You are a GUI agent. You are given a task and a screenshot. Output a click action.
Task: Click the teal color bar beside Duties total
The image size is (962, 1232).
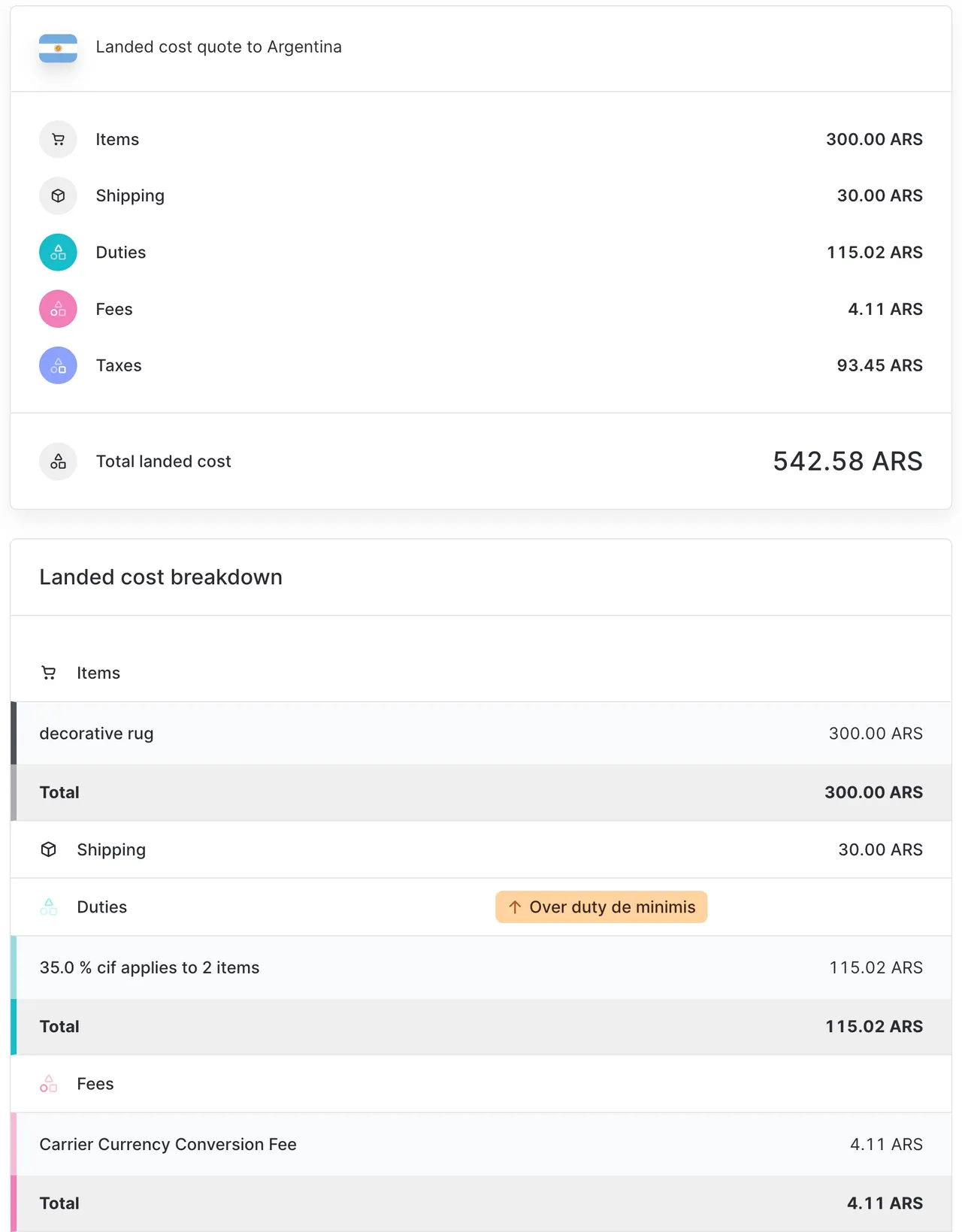coord(14,1026)
